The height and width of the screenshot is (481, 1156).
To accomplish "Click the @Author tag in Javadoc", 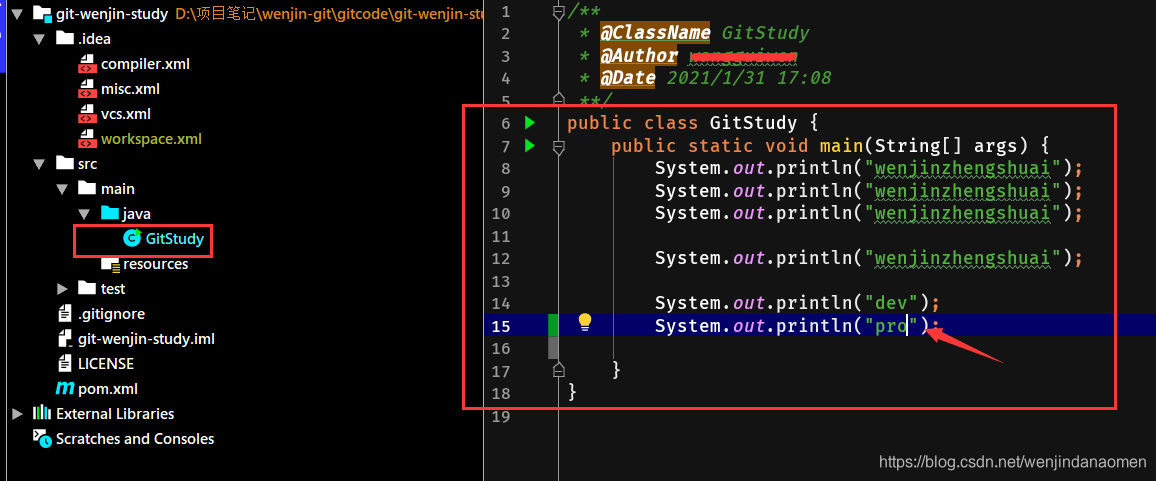I will click(638, 55).
